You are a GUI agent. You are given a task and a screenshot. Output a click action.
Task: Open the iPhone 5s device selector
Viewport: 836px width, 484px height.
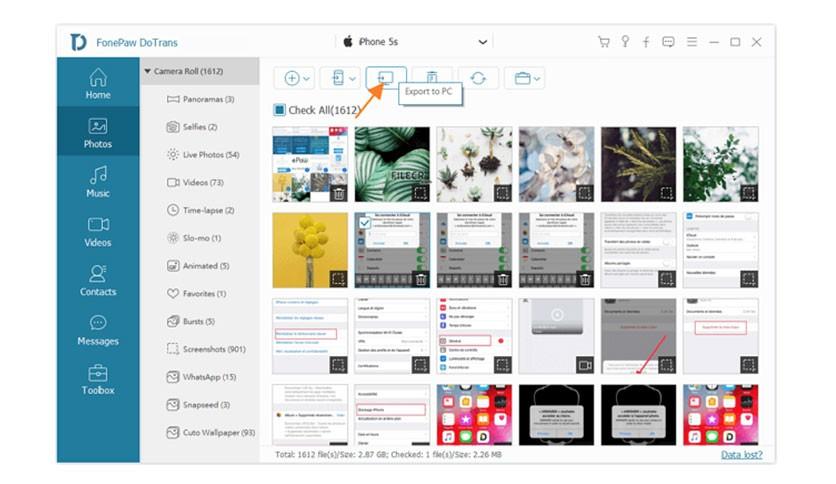click(x=415, y=42)
